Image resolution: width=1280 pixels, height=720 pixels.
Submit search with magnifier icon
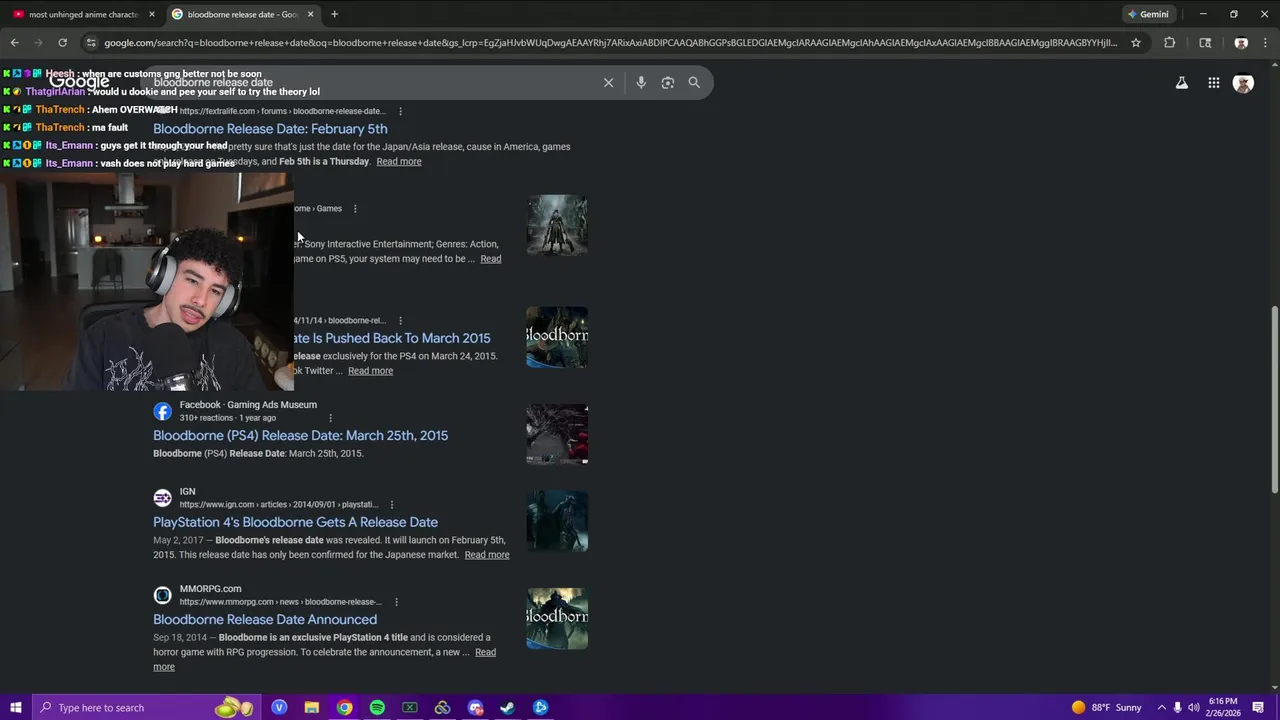point(694,83)
